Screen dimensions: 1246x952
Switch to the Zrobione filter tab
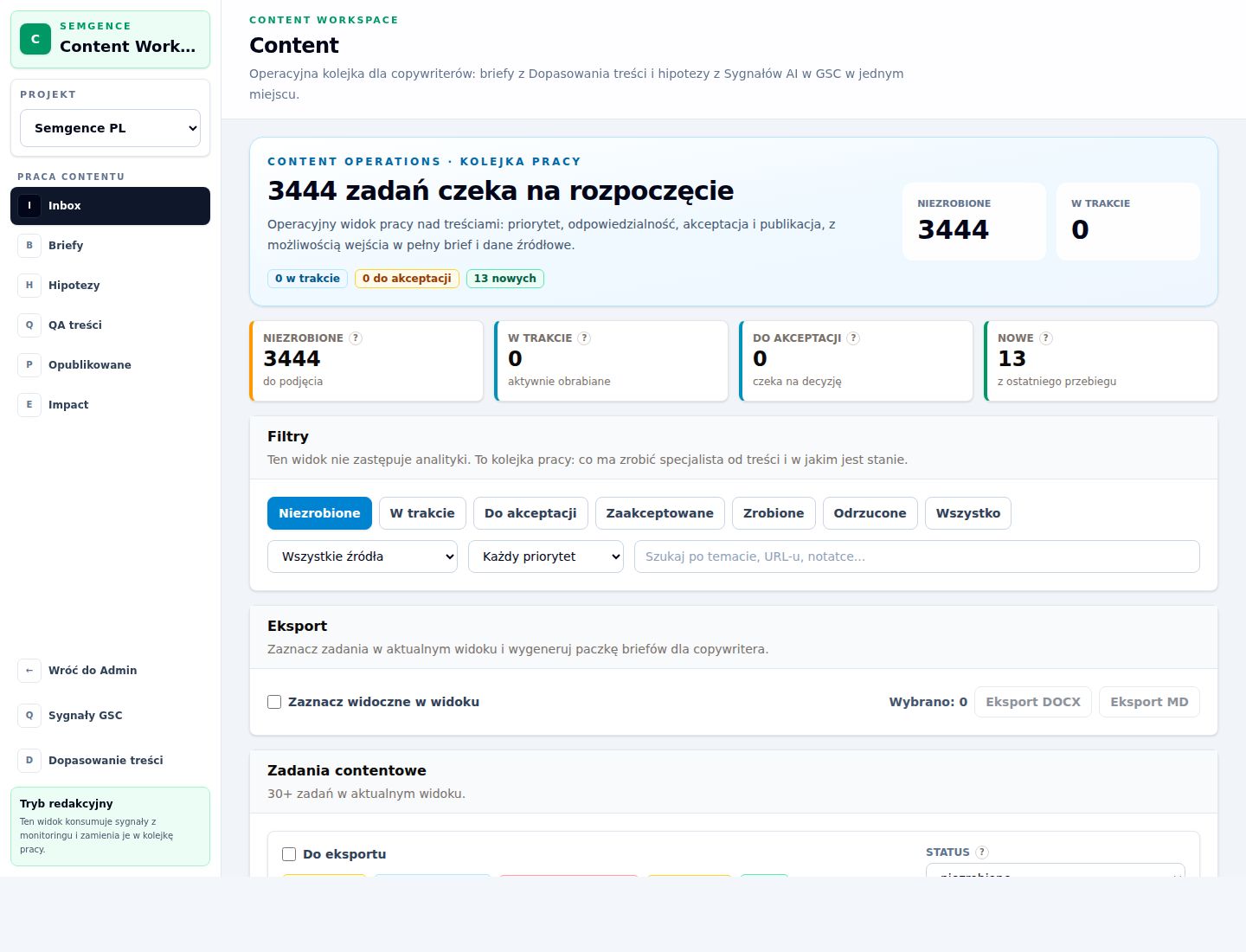pos(774,513)
